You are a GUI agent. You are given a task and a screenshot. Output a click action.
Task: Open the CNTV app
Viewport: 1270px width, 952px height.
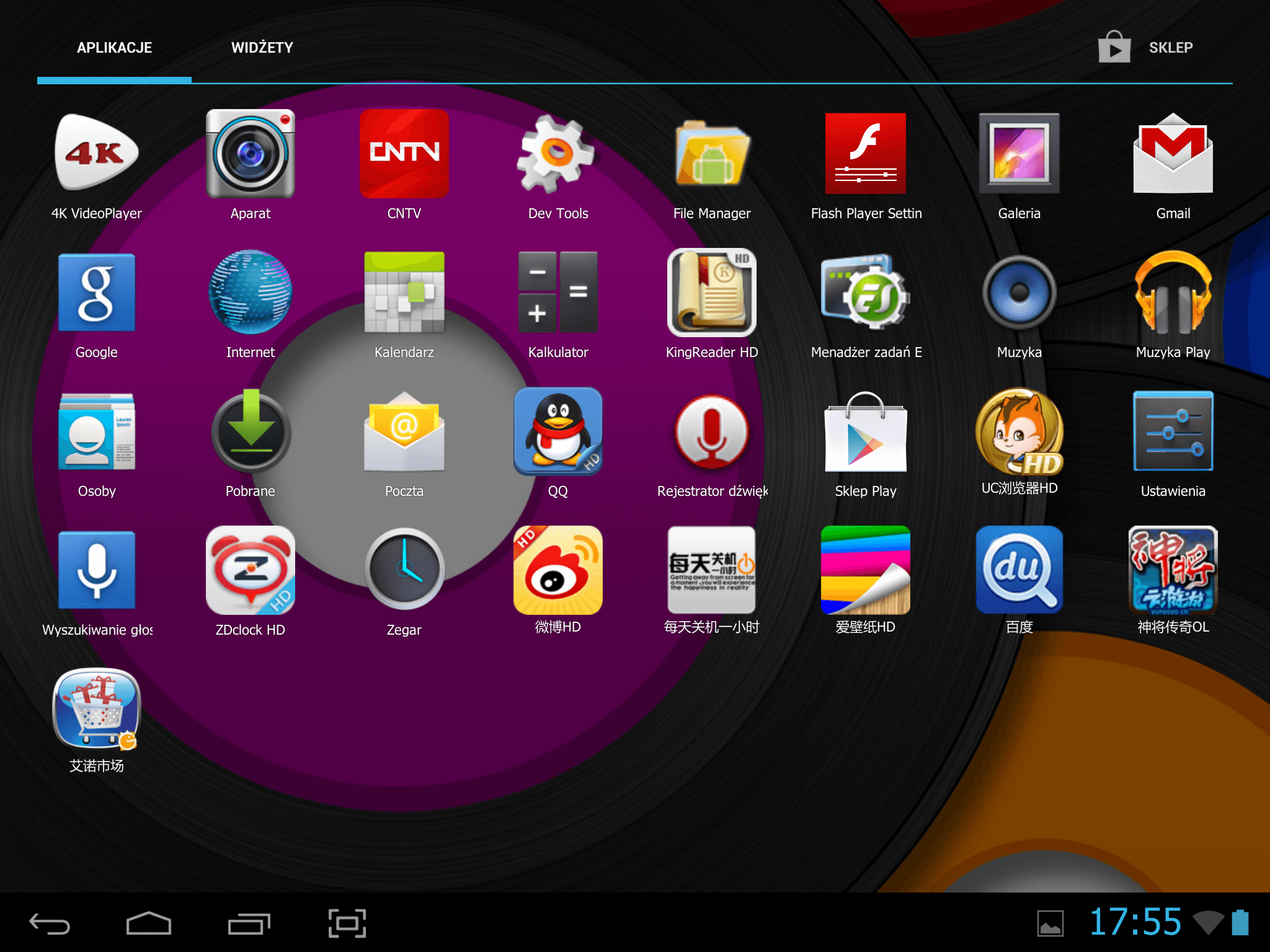click(x=404, y=153)
